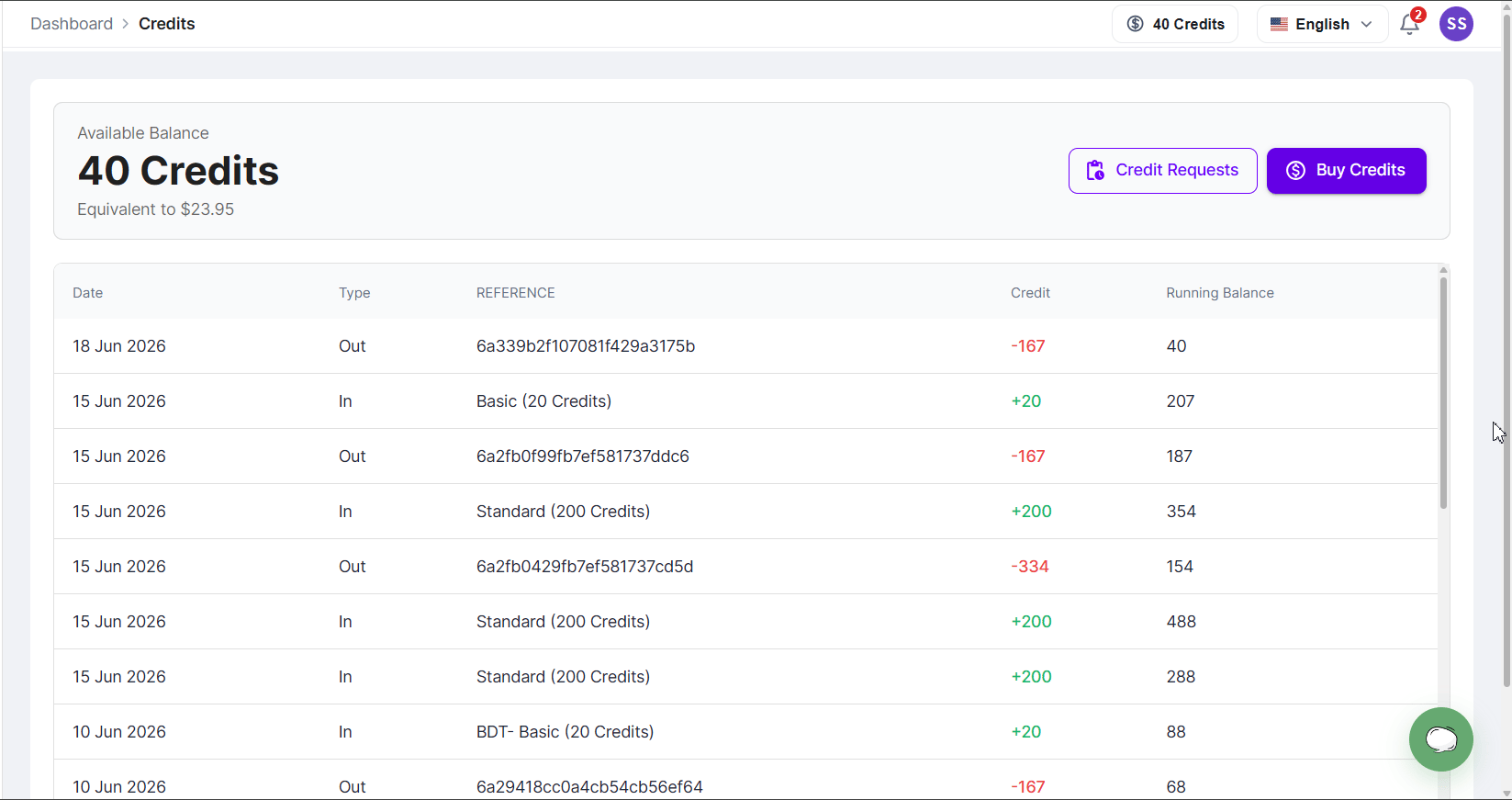Click the large 40 Credits balance heading
Screen dimensions: 1512x800
178,171
